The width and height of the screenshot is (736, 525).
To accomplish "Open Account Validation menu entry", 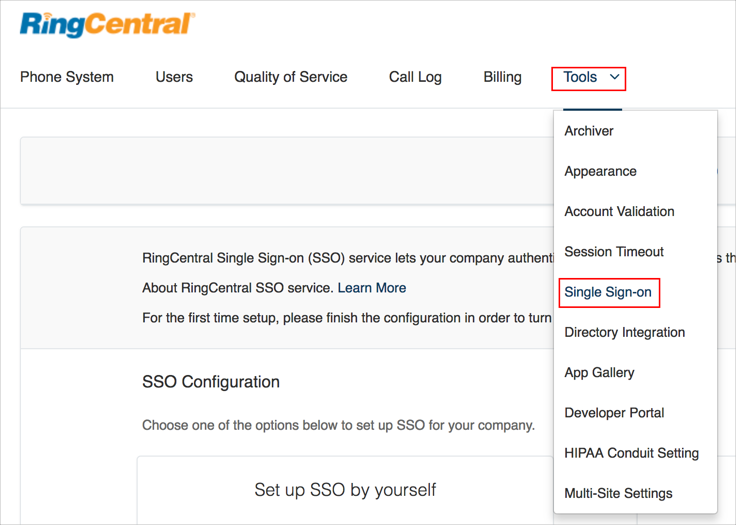I will pyautogui.click(x=619, y=212).
